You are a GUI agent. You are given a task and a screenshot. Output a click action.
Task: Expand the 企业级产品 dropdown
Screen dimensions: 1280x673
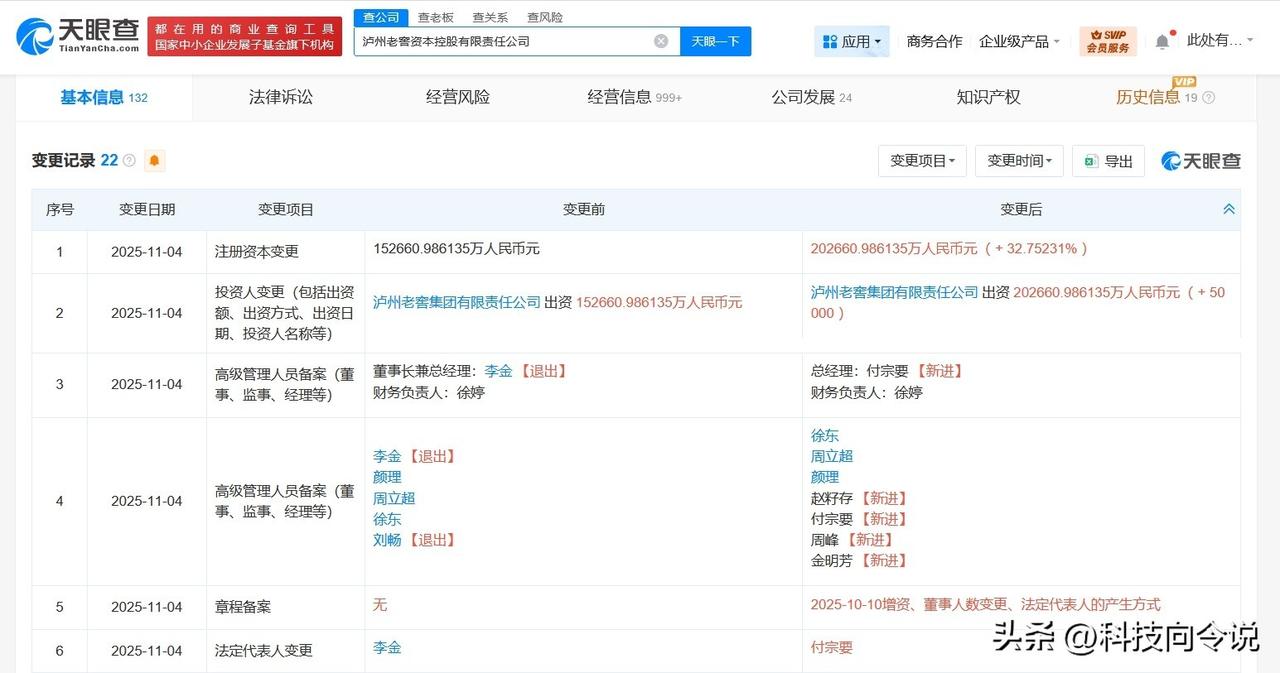(1020, 41)
